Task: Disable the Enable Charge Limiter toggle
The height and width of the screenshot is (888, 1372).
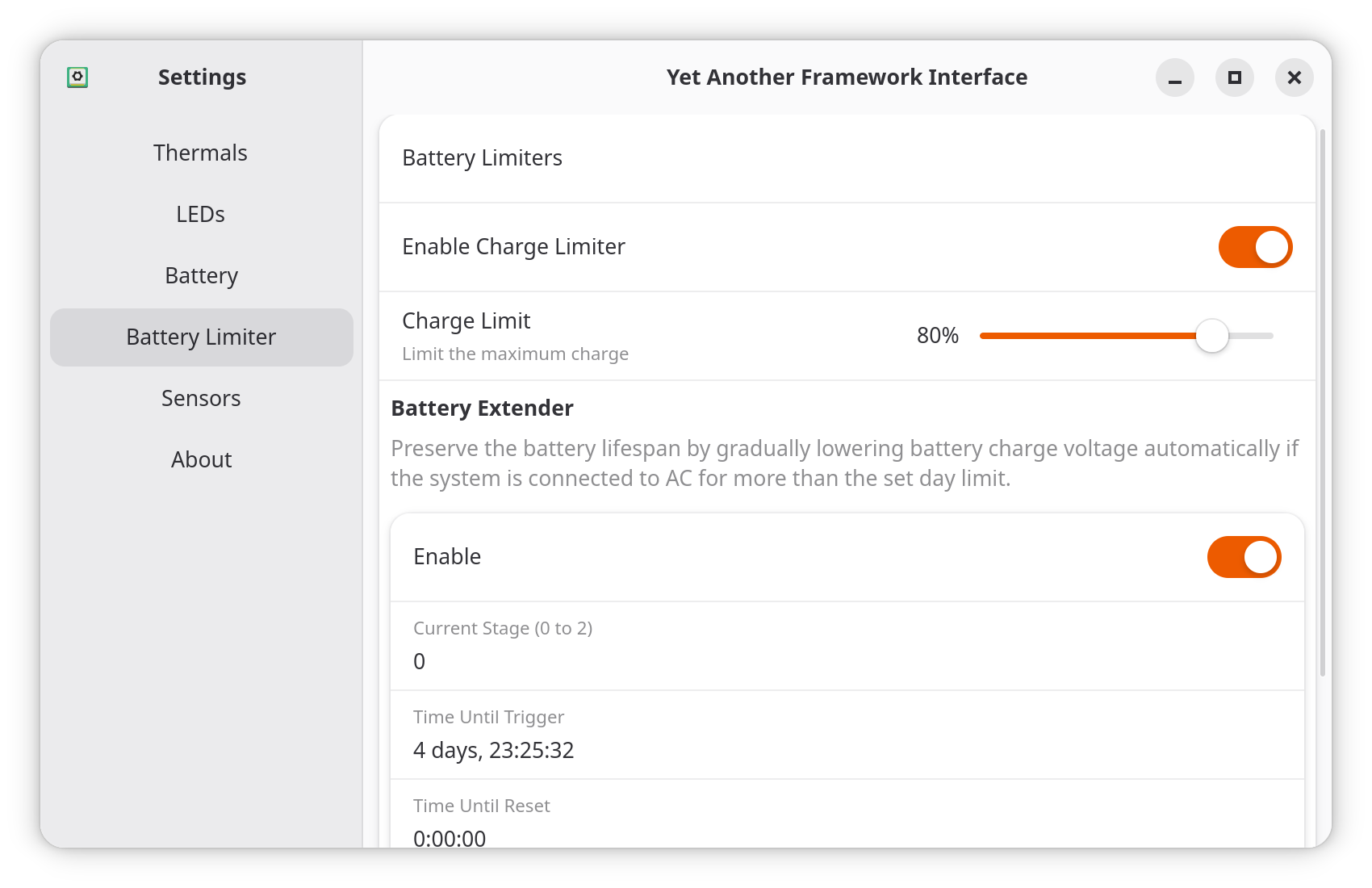Action: point(1255,246)
